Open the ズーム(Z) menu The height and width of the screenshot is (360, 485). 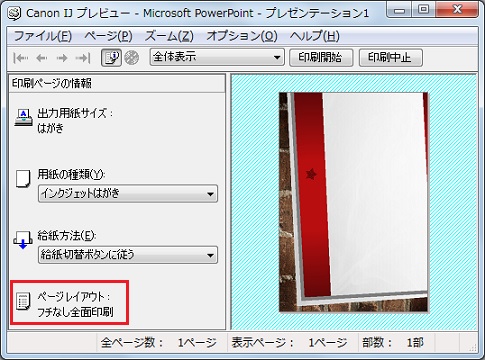169,36
